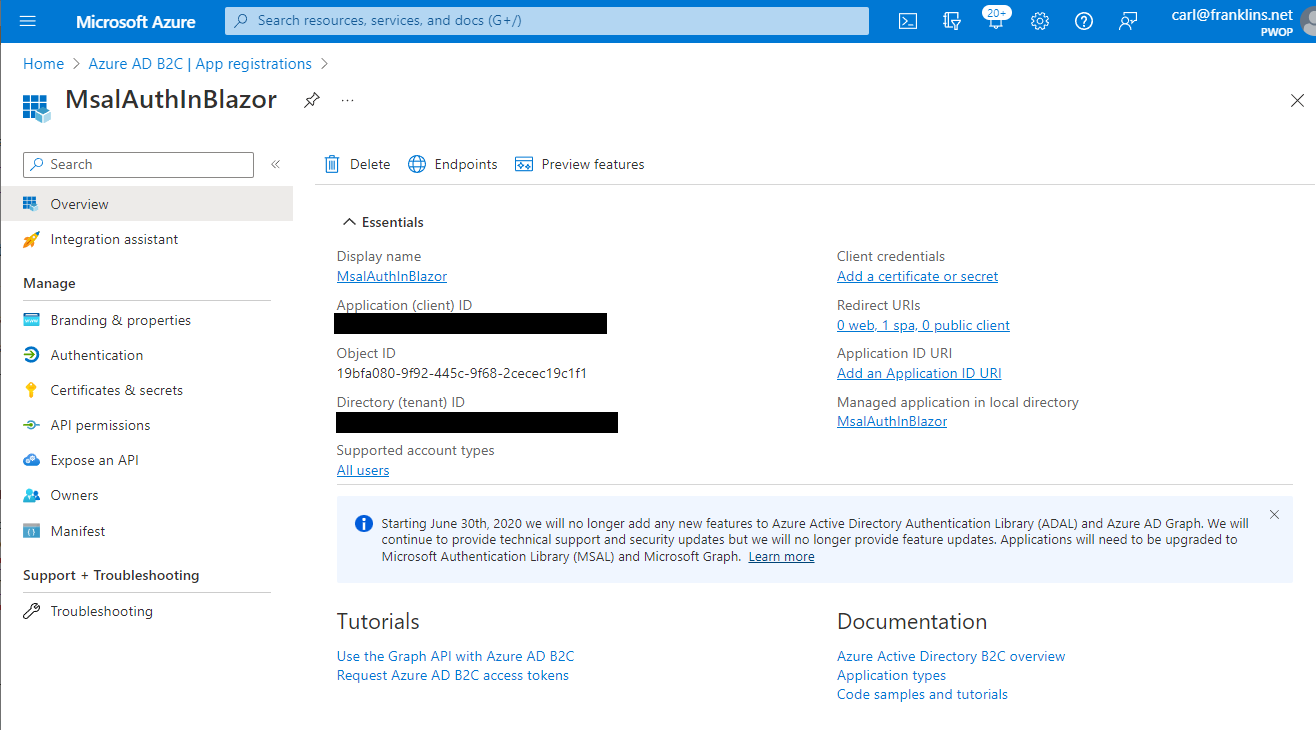Viewport: 1316px width, 730px height.
Task: Click the Directory (tenant) ID label
Action: [x=401, y=403]
